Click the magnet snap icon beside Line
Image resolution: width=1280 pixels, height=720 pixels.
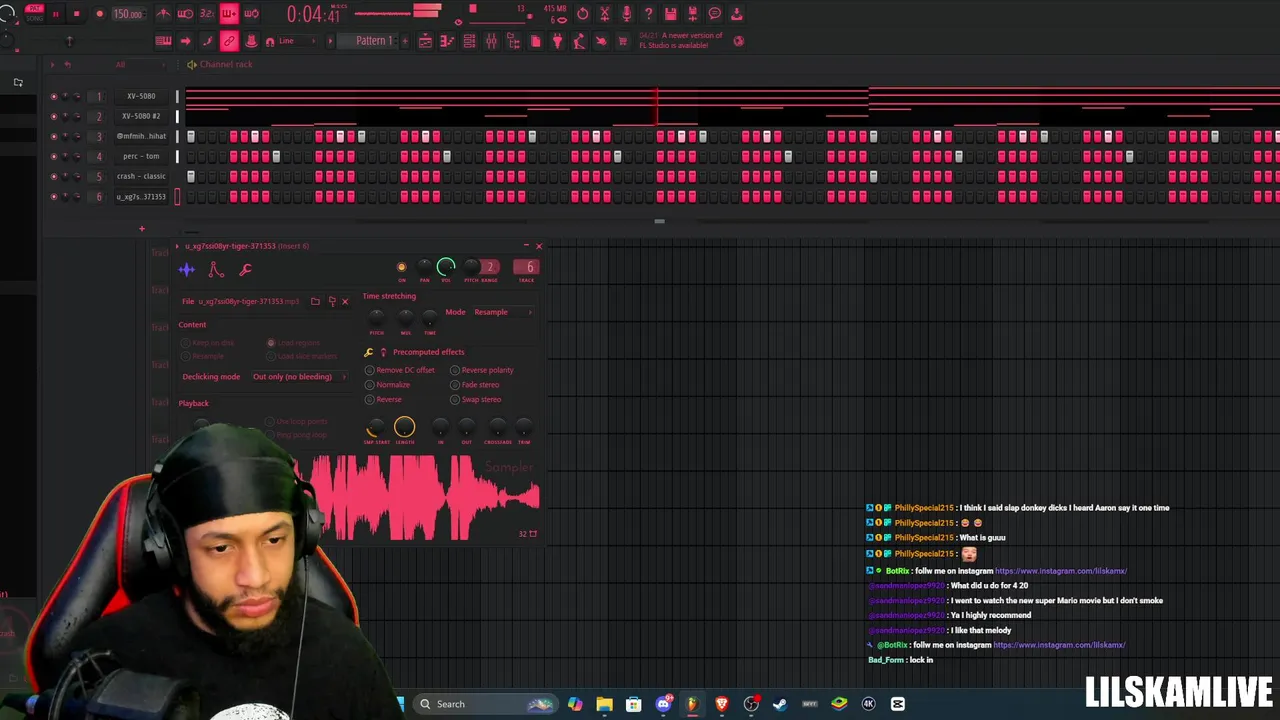coord(269,41)
